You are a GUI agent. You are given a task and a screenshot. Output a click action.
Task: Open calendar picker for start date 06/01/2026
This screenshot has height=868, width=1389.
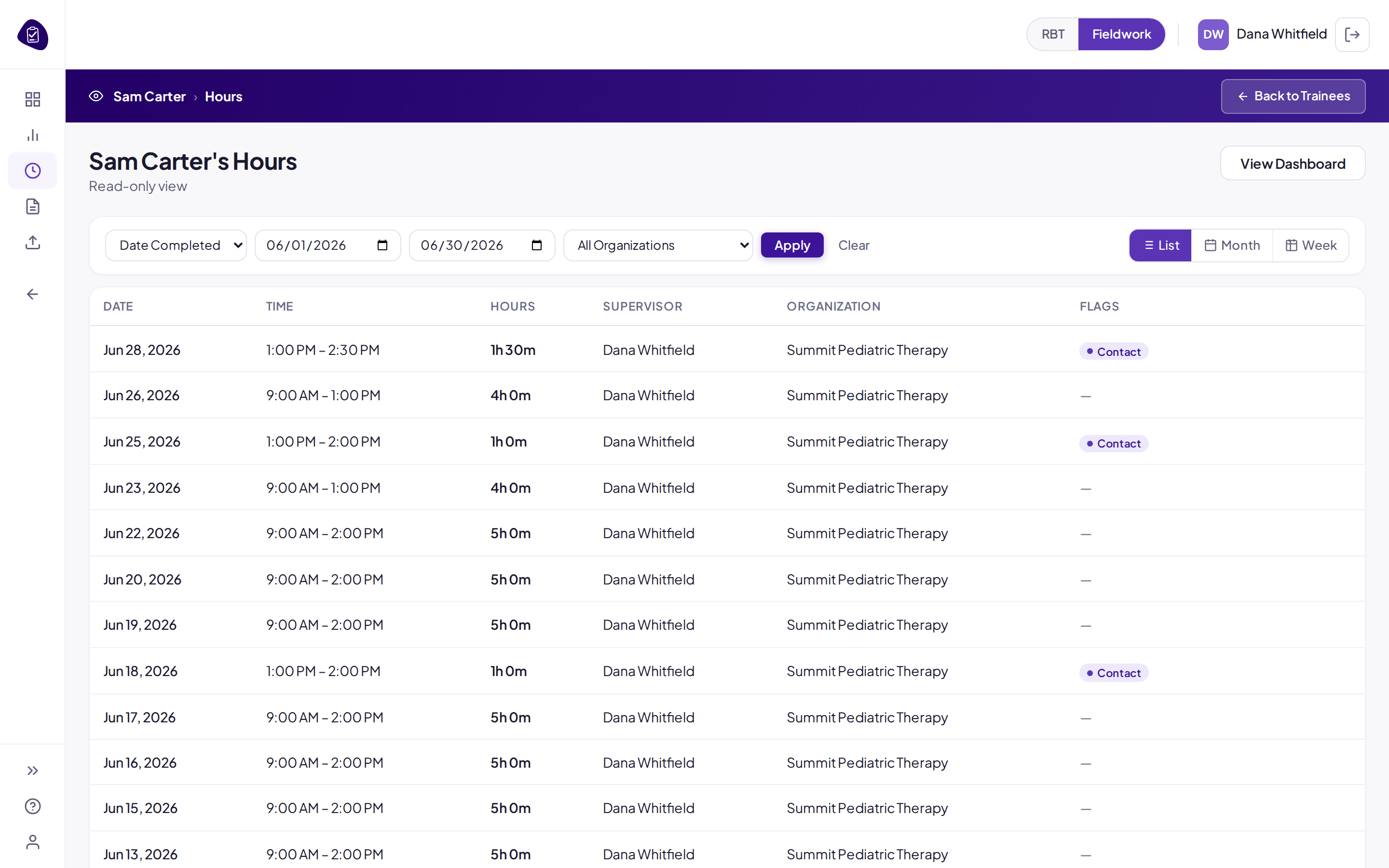point(382,245)
